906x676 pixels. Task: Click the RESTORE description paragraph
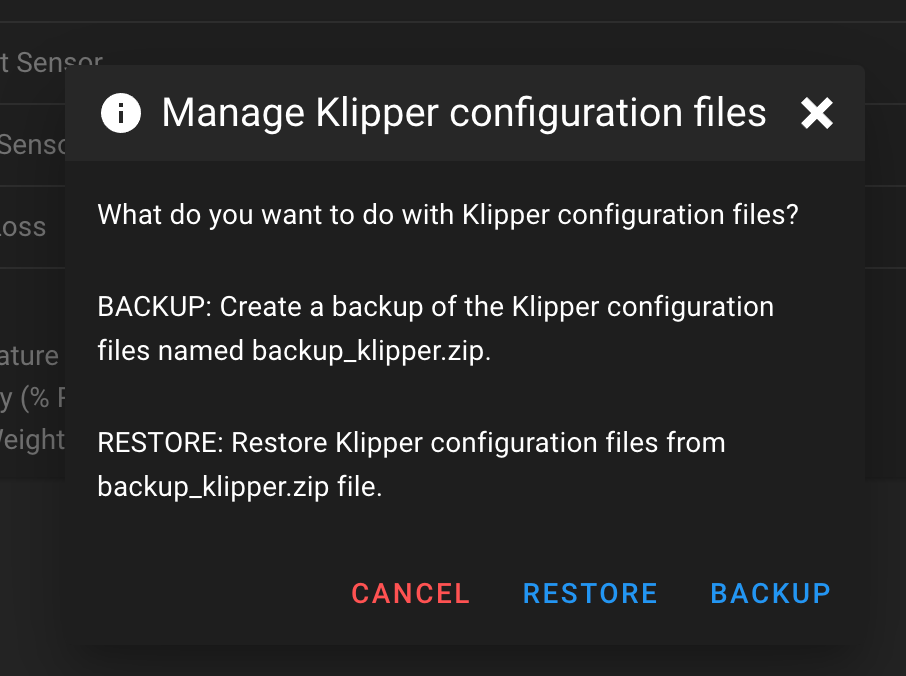(x=411, y=465)
